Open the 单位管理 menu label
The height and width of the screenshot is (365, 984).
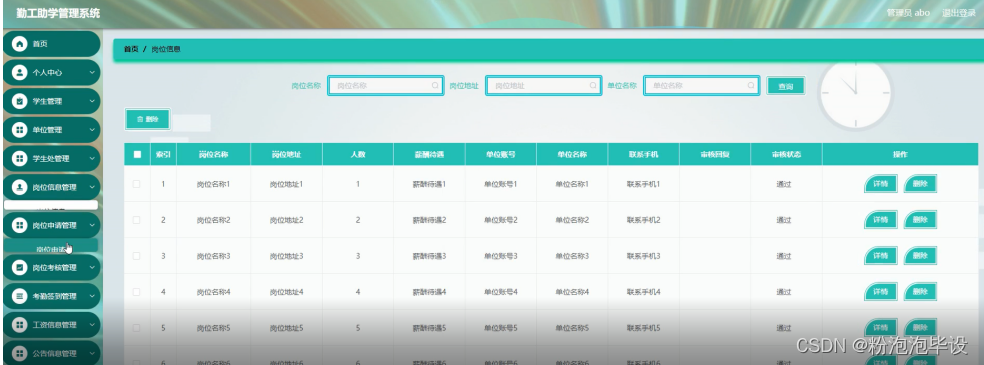click(x=47, y=130)
